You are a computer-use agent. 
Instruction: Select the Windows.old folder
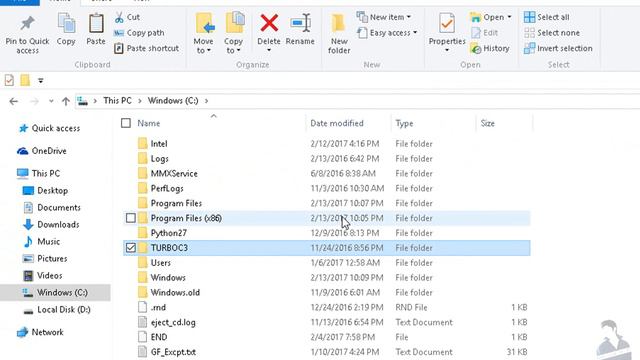(175, 292)
